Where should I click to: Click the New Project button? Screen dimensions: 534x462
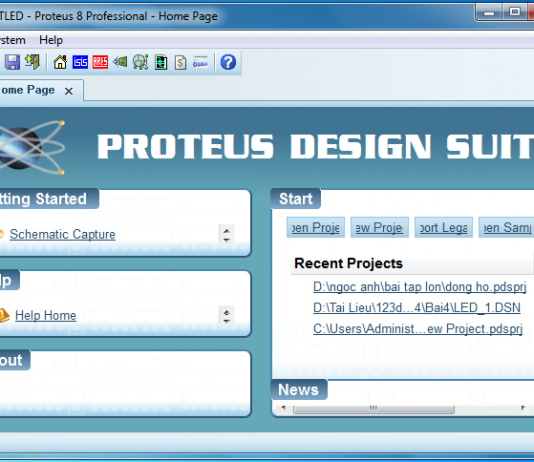click(x=379, y=227)
